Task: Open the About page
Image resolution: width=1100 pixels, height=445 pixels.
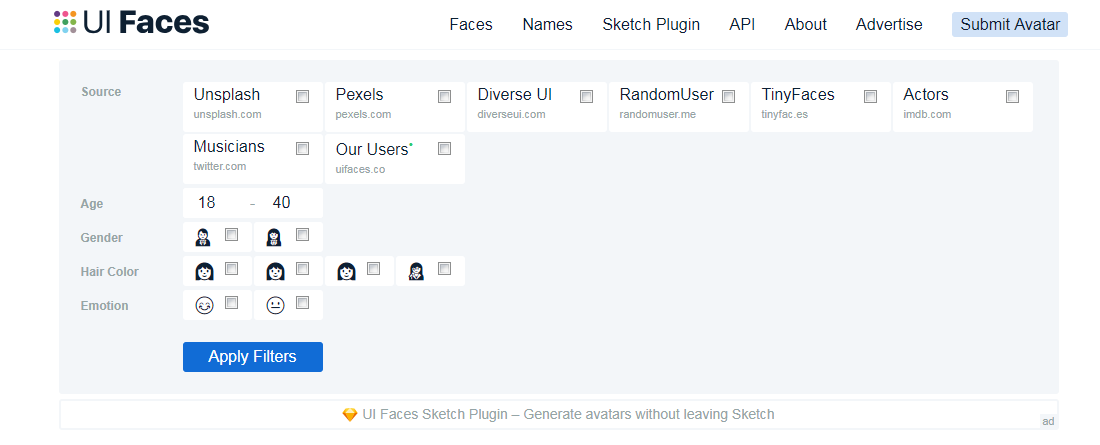Action: 805,25
